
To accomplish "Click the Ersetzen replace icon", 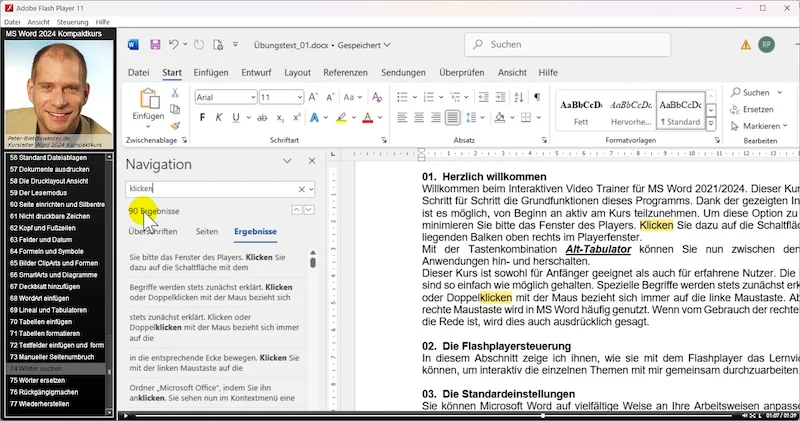I will coord(735,109).
